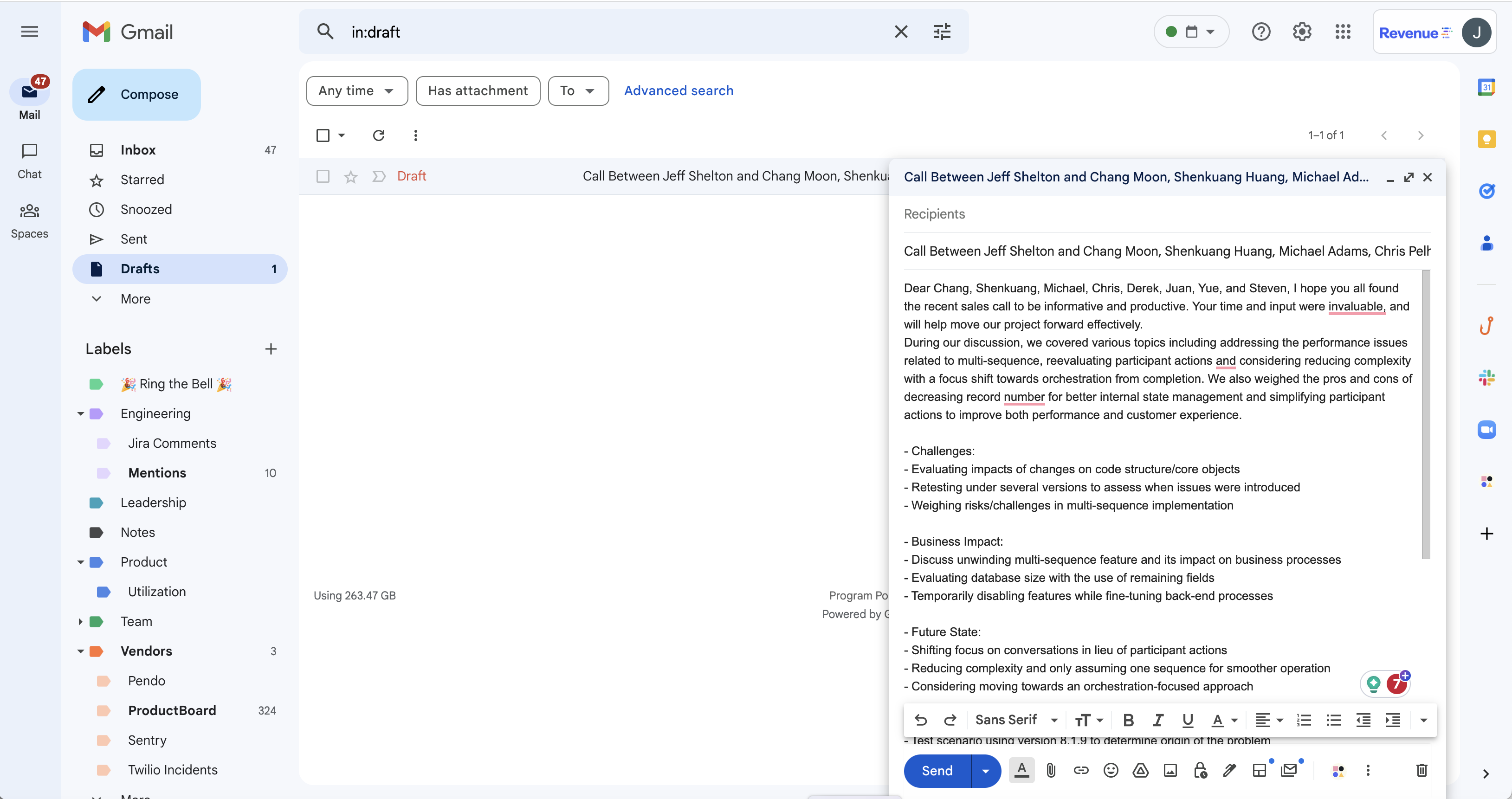Insert a file from Google Drive
Viewport: 1512px width, 799px height.
click(1140, 770)
